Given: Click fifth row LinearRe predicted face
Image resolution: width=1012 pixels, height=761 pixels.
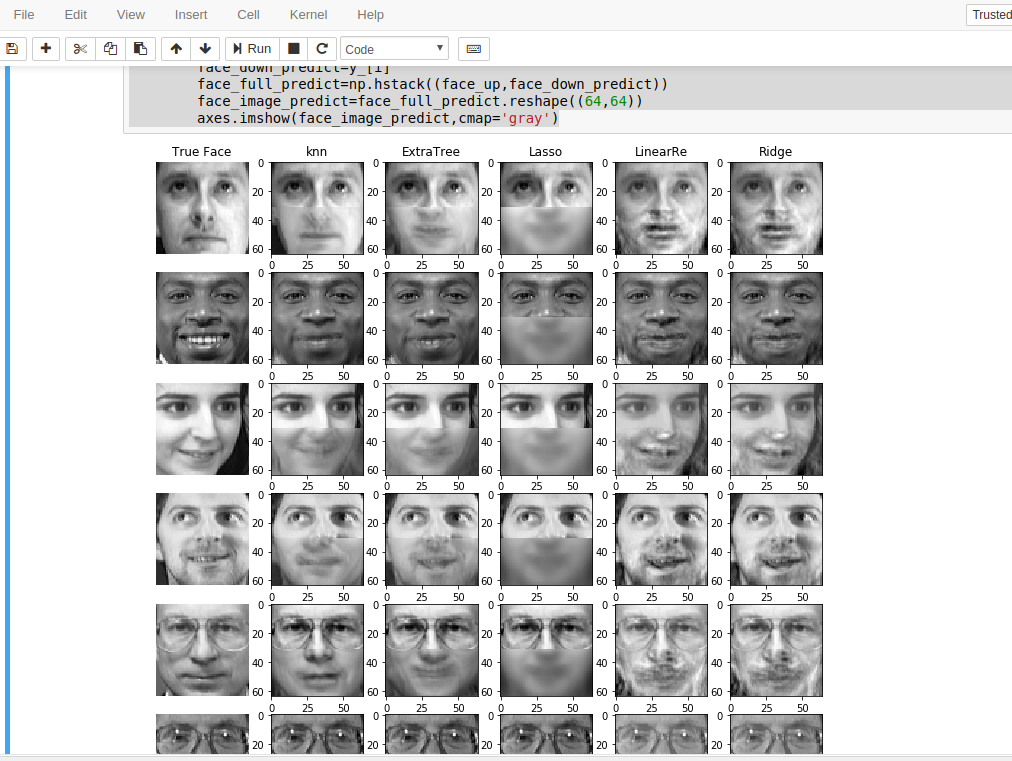Looking at the screenshot, I should pos(661,650).
